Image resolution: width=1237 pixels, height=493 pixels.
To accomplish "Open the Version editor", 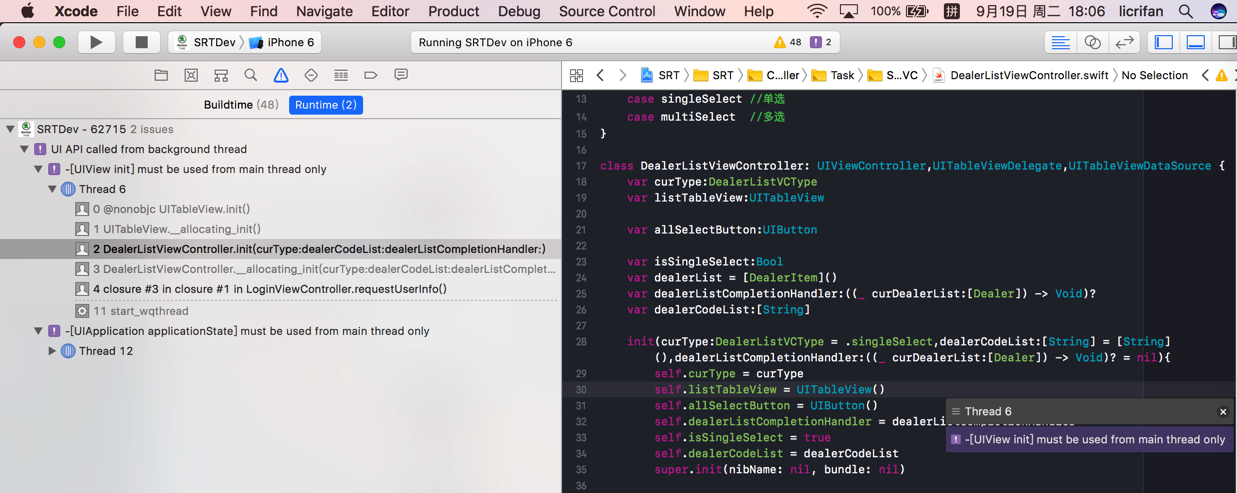I will [1125, 42].
